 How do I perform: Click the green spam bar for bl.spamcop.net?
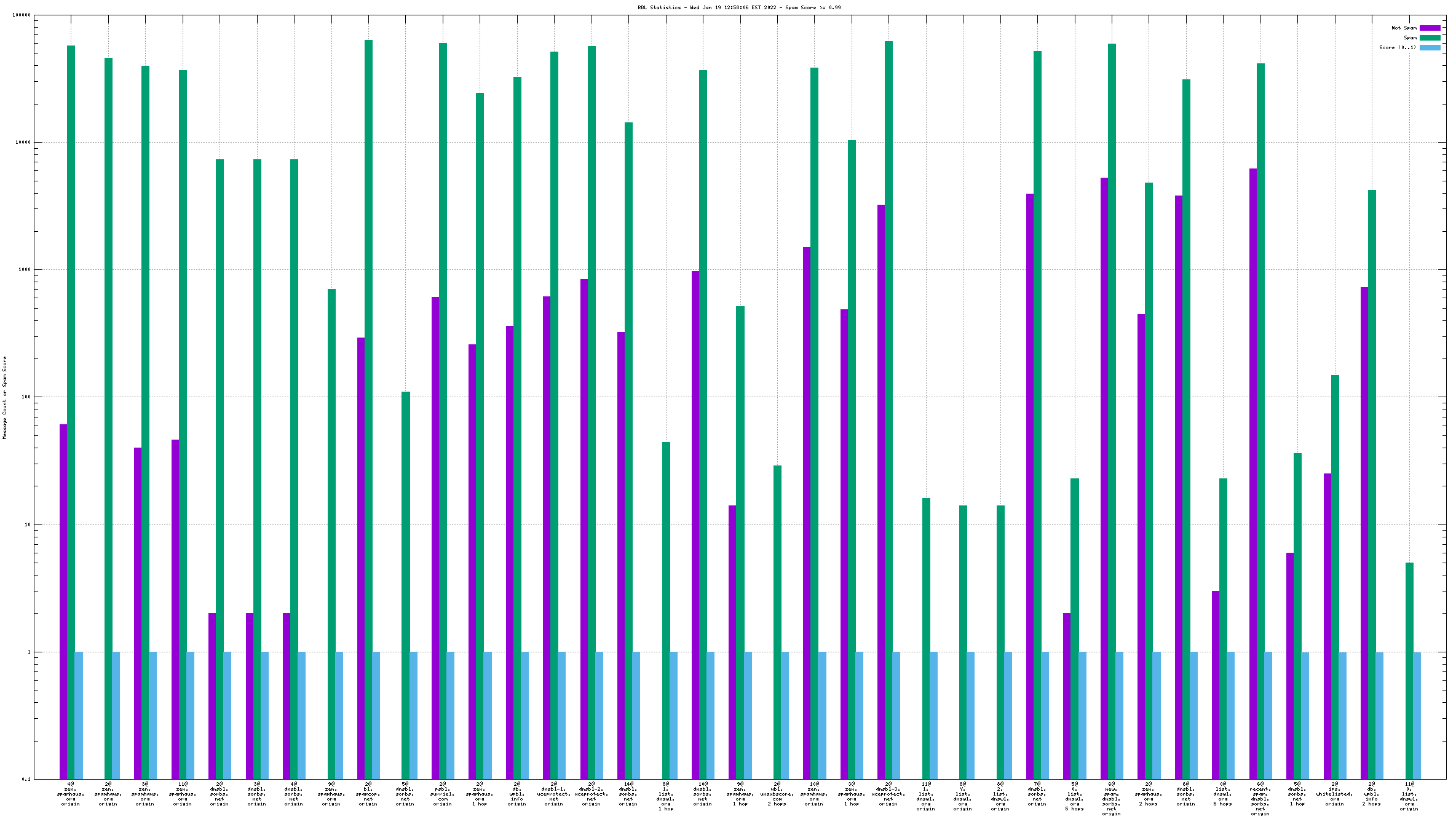tap(368, 369)
